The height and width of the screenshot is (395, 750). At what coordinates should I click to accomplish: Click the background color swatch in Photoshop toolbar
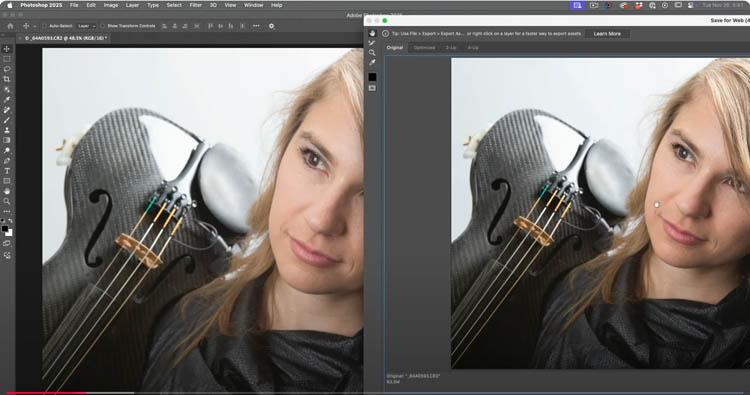(x=9, y=233)
